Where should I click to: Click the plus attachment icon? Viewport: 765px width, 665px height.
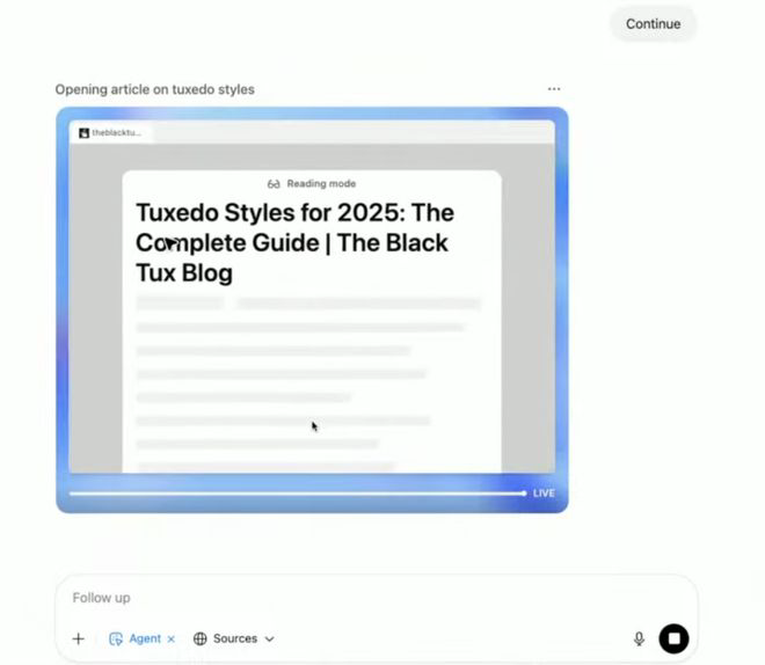click(79, 639)
